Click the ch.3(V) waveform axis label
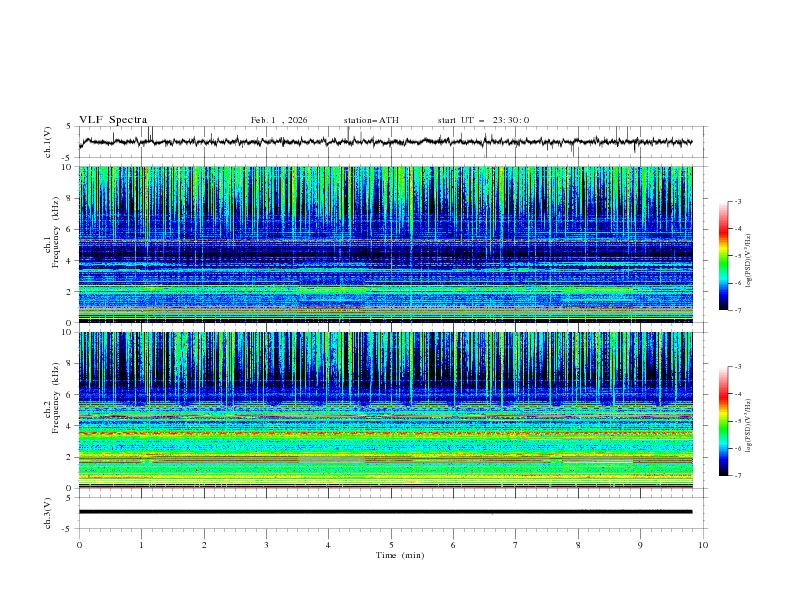Image resolution: width=792 pixels, height=612 pixels. click(48, 513)
